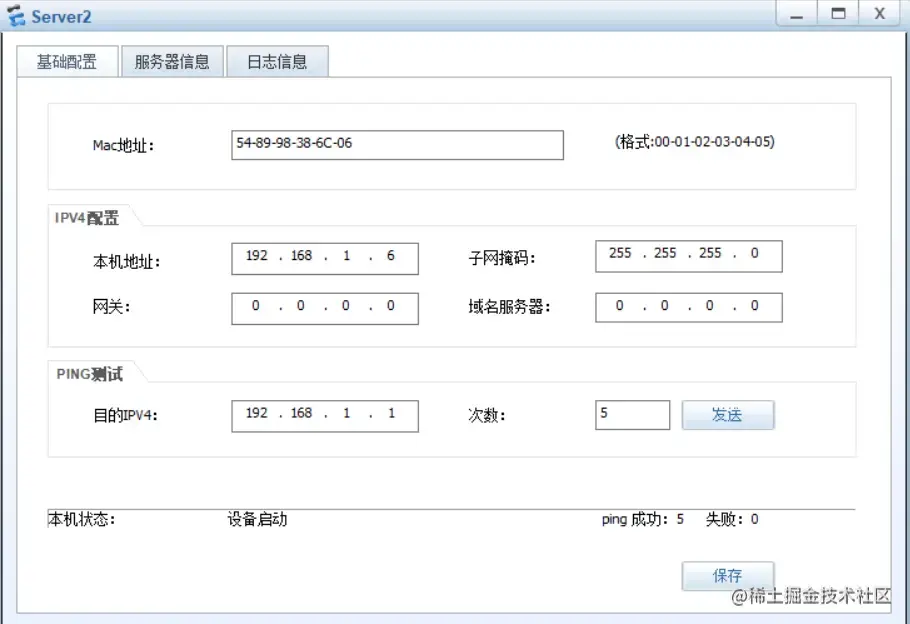910x624 pixels.
Task: Click the 本机状态 label
Action: [81, 519]
